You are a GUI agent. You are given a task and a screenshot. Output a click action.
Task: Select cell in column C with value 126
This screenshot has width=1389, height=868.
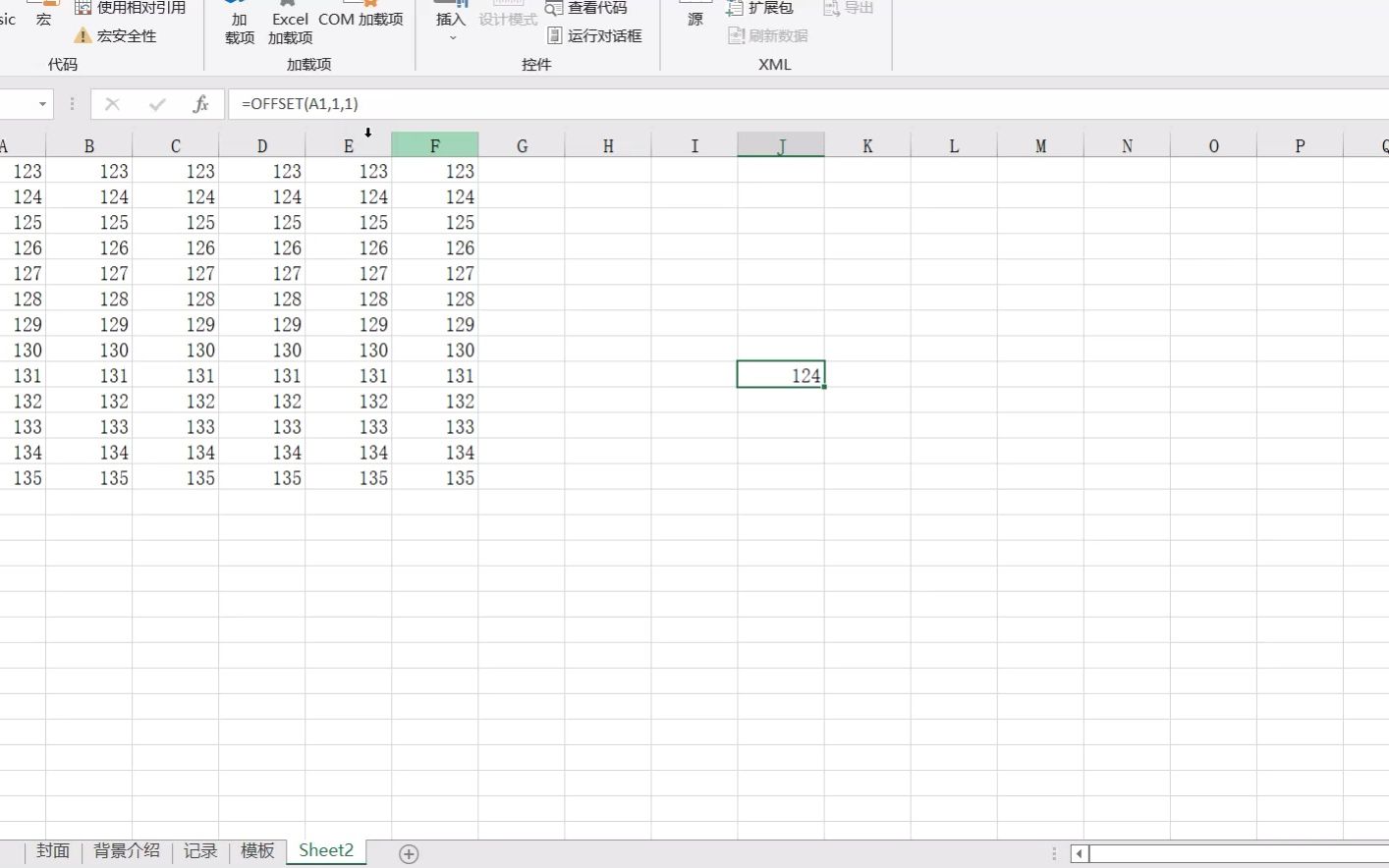click(x=175, y=247)
